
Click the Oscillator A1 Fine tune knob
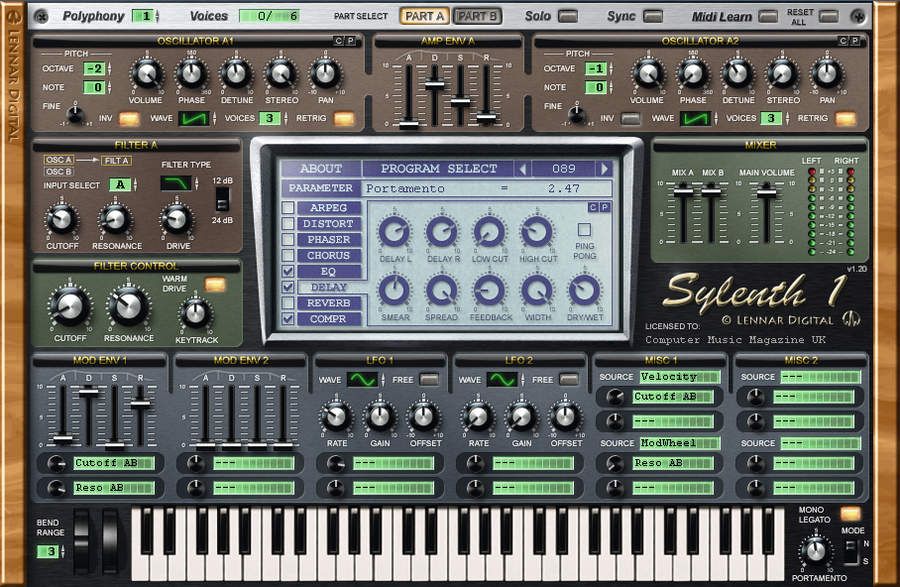(x=75, y=114)
